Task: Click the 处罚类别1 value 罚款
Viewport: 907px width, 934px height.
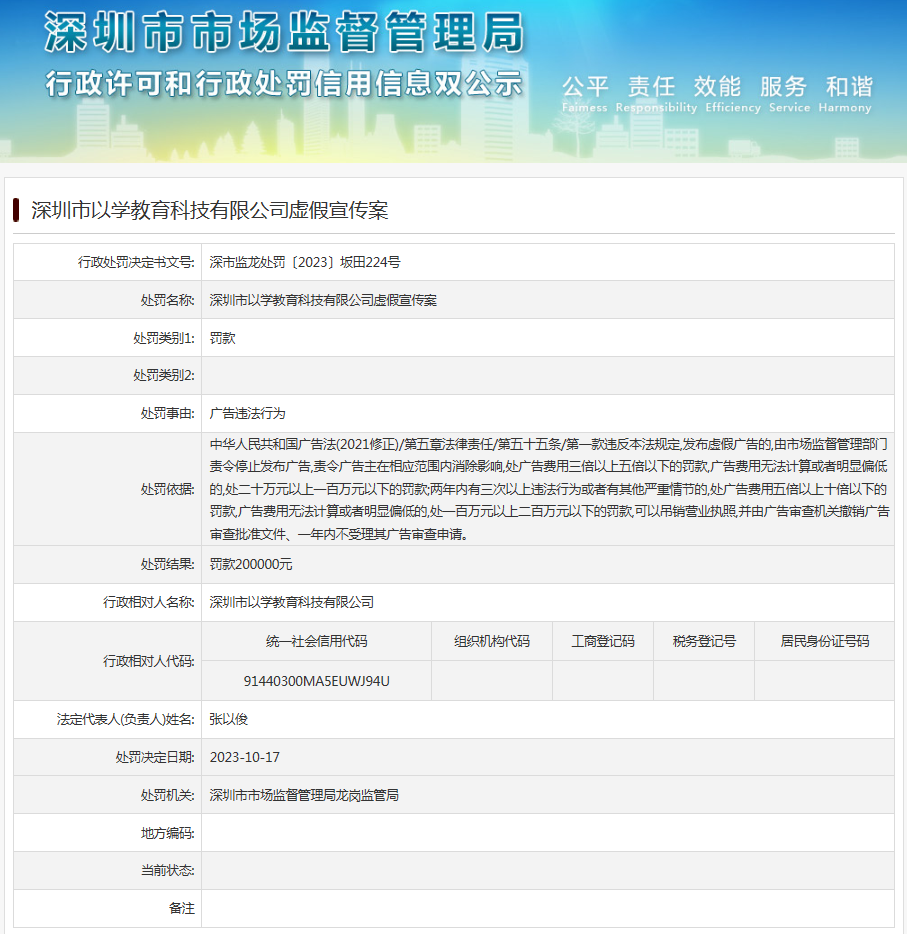Action: click(x=223, y=339)
